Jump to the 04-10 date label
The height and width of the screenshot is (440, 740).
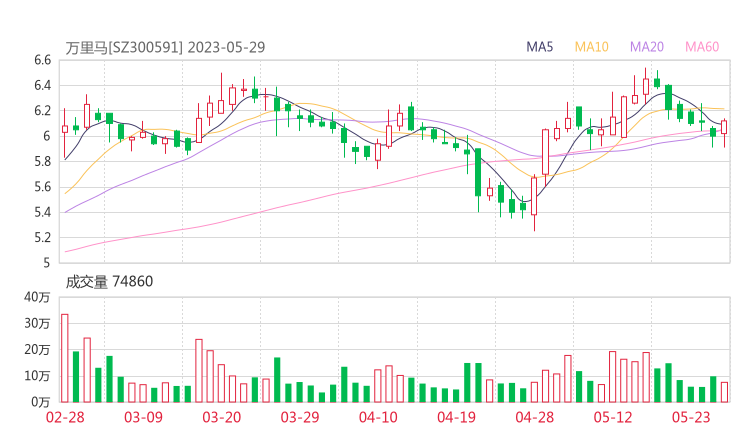(x=378, y=418)
